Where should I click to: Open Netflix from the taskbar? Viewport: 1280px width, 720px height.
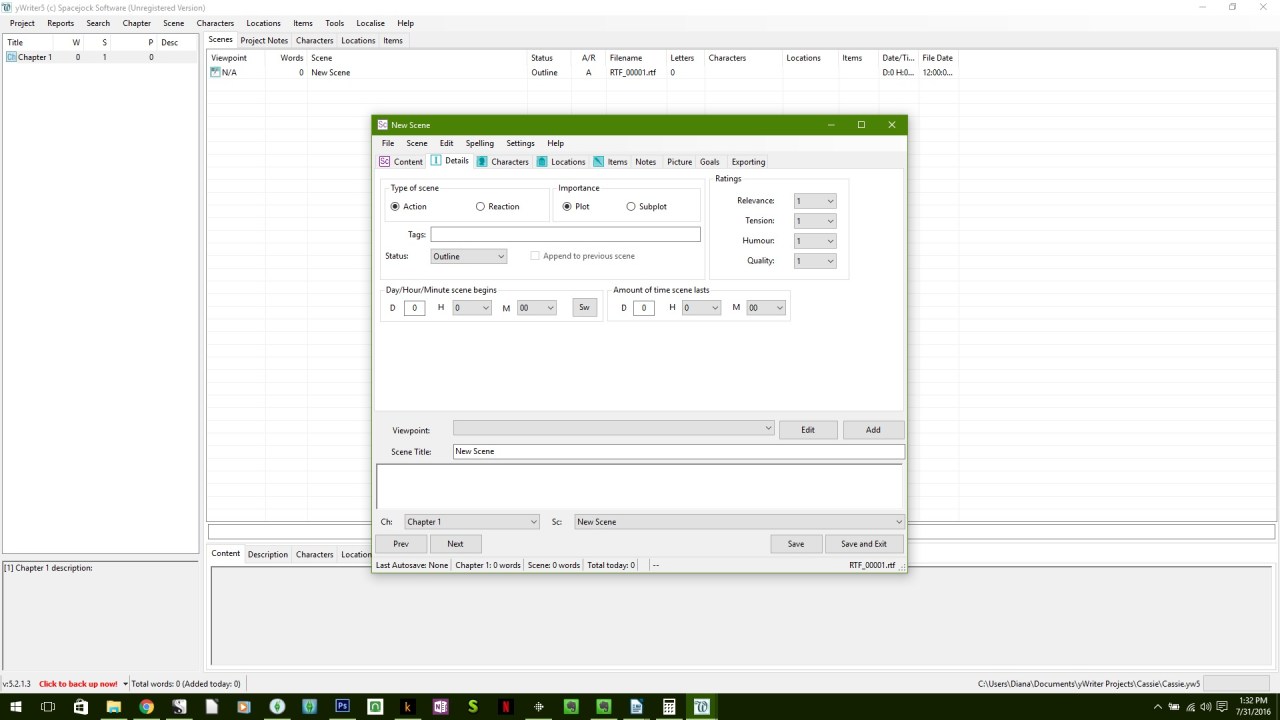[506, 706]
